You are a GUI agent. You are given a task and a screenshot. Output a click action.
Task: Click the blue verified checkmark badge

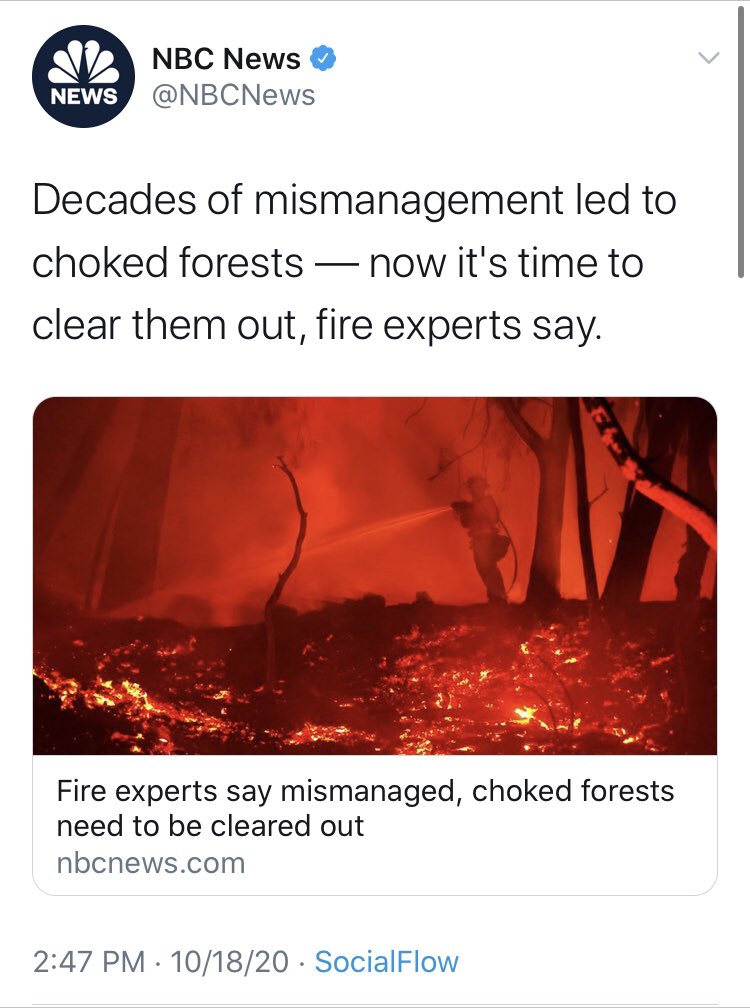click(x=321, y=59)
